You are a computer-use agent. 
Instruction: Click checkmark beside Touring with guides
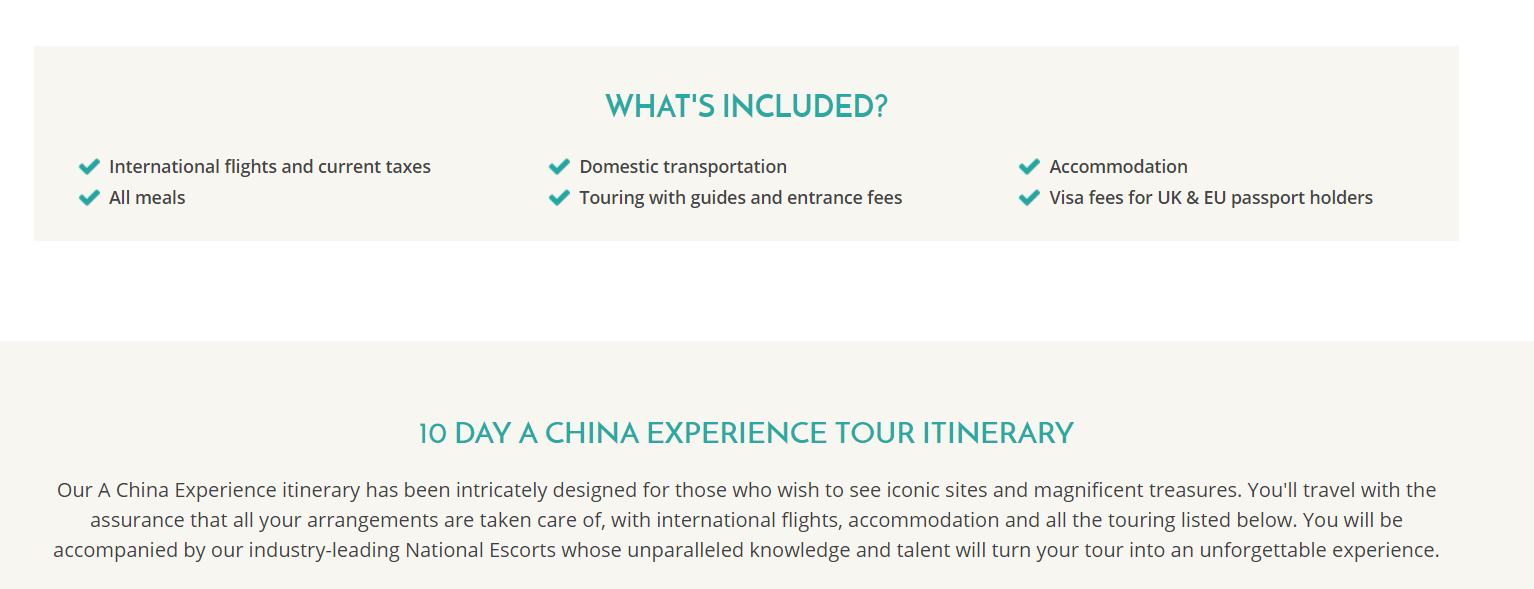[559, 197]
